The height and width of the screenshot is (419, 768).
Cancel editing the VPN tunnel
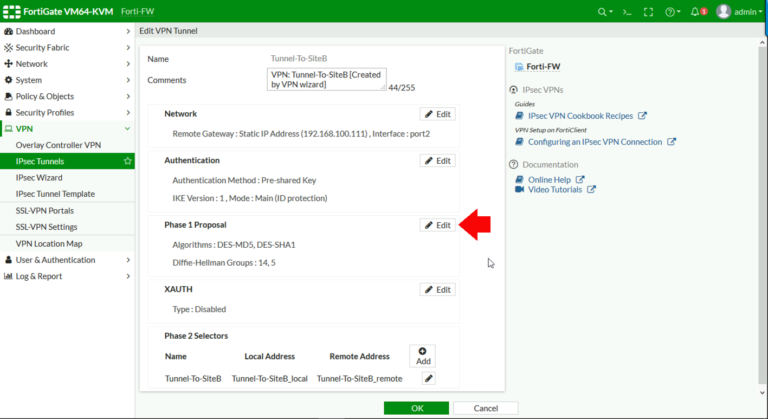click(x=485, y=408)
